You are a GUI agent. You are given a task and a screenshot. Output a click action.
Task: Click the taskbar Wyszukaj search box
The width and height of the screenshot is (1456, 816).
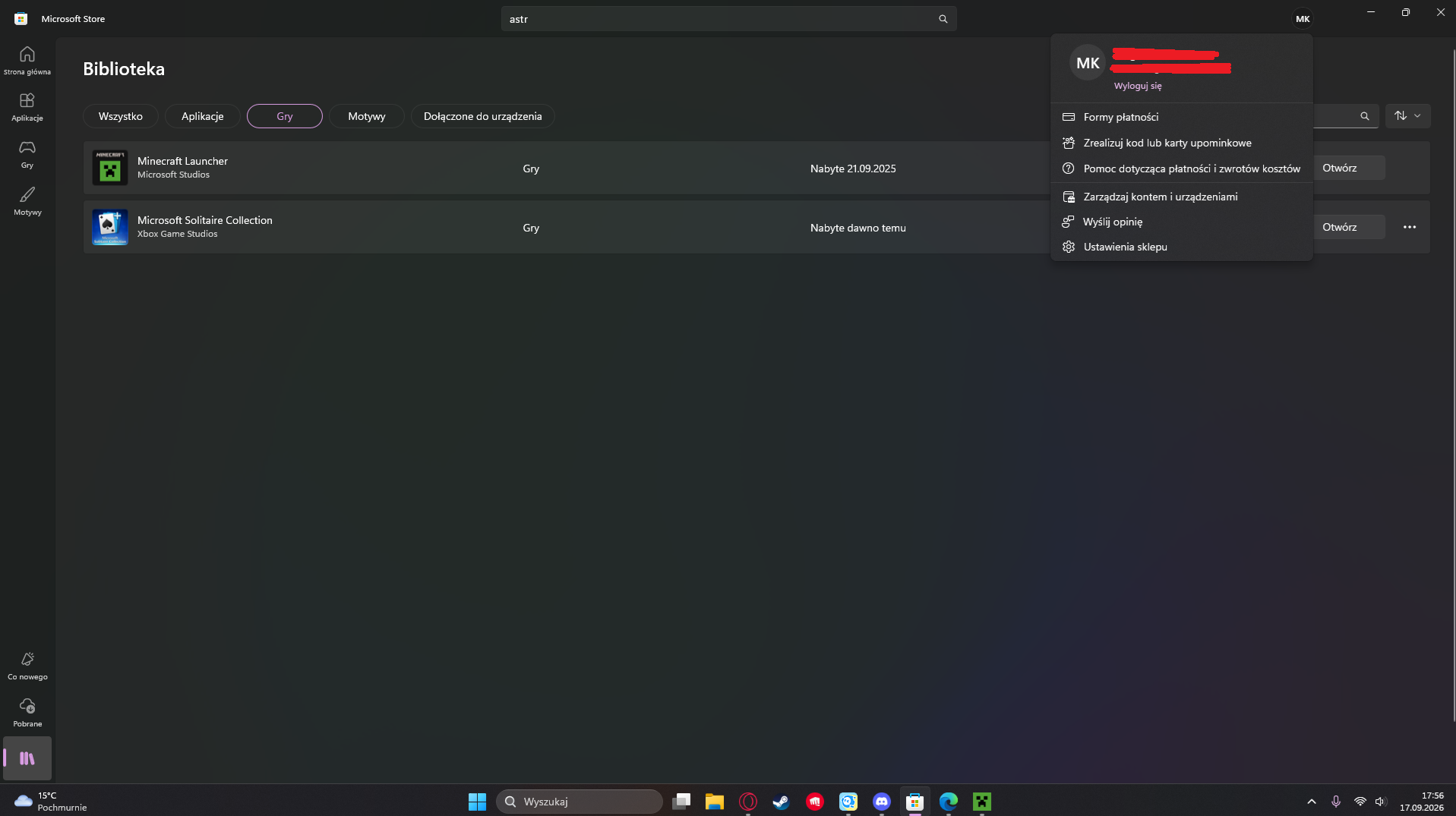tap(580, 801)
